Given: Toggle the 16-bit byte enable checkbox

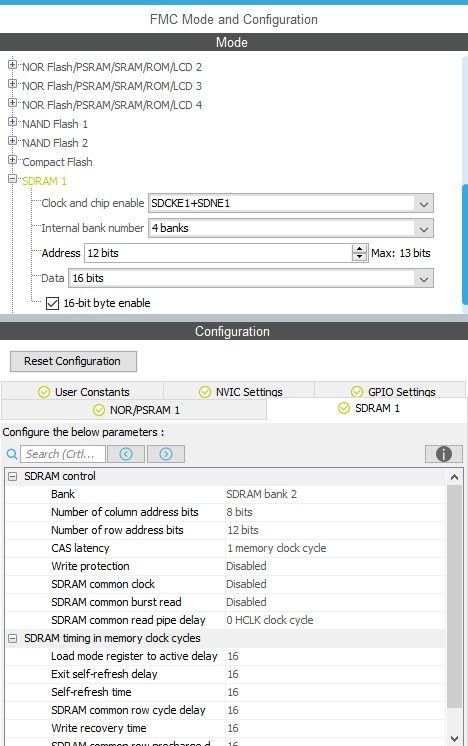Looking at the screenshot, I should pyautogui.click(x=52, y=303).
